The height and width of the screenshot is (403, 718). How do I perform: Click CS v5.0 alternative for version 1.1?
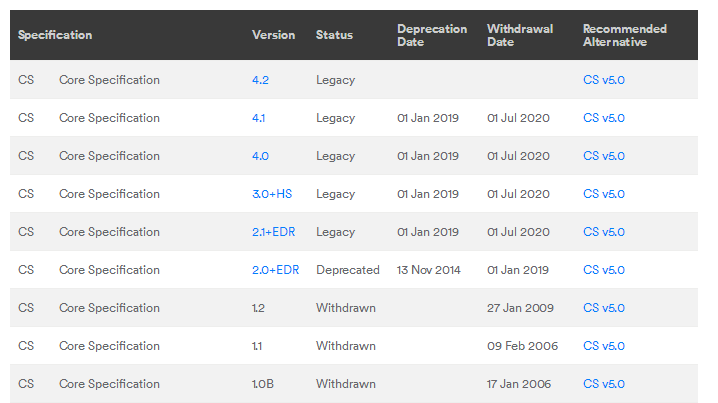(x=603, y=346)
